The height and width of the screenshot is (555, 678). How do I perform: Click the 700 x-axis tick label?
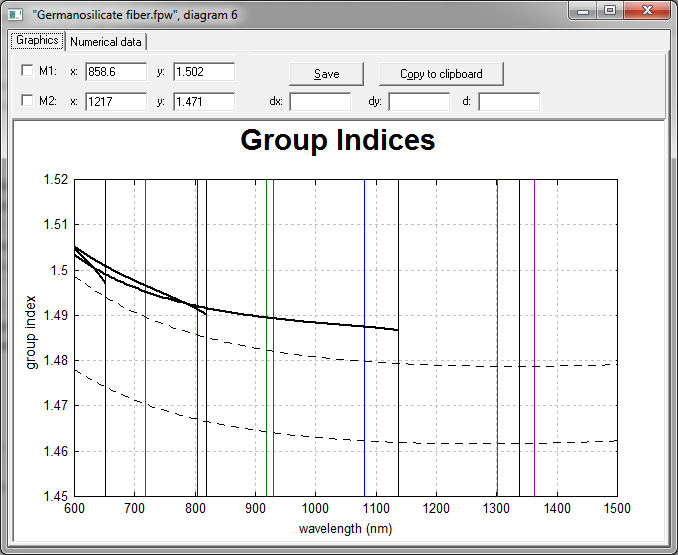coord(134,508)
